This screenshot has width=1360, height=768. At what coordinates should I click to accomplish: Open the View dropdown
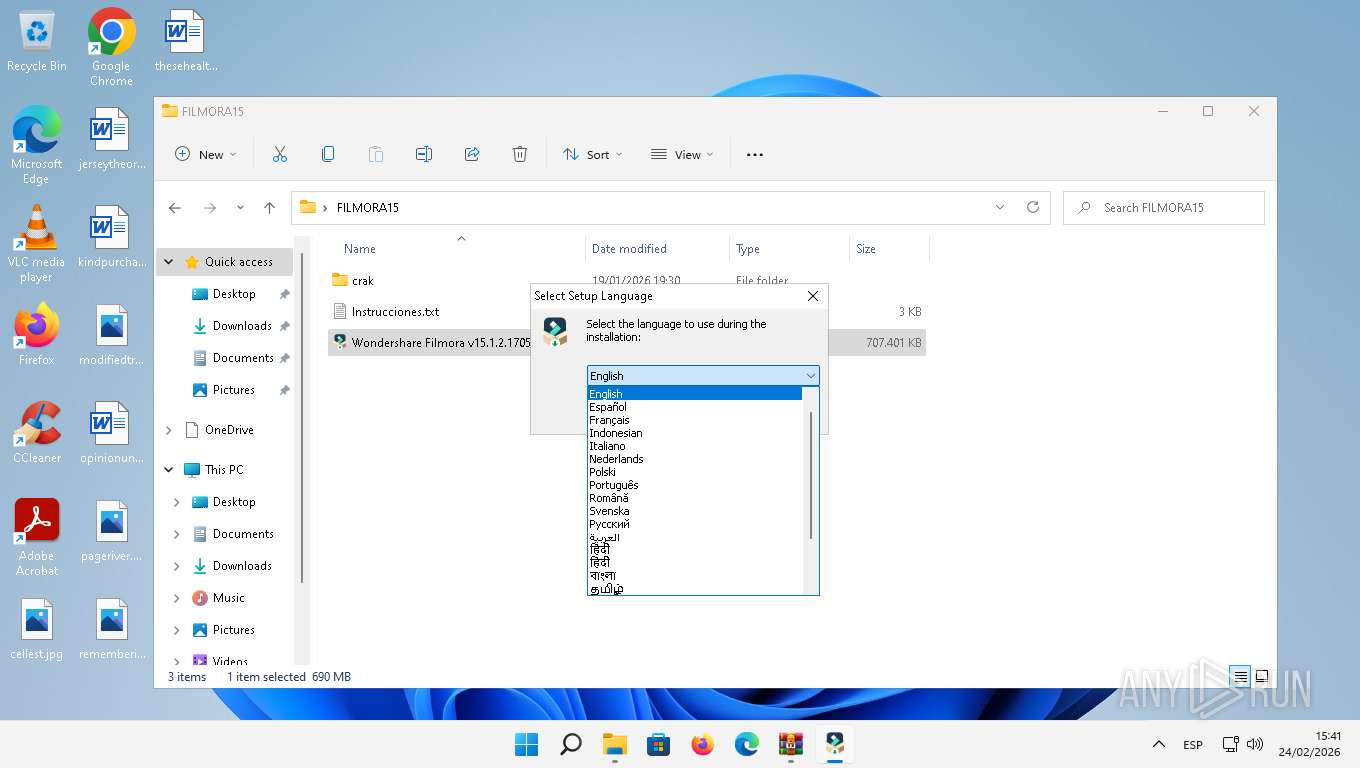[x=682, y=154]
